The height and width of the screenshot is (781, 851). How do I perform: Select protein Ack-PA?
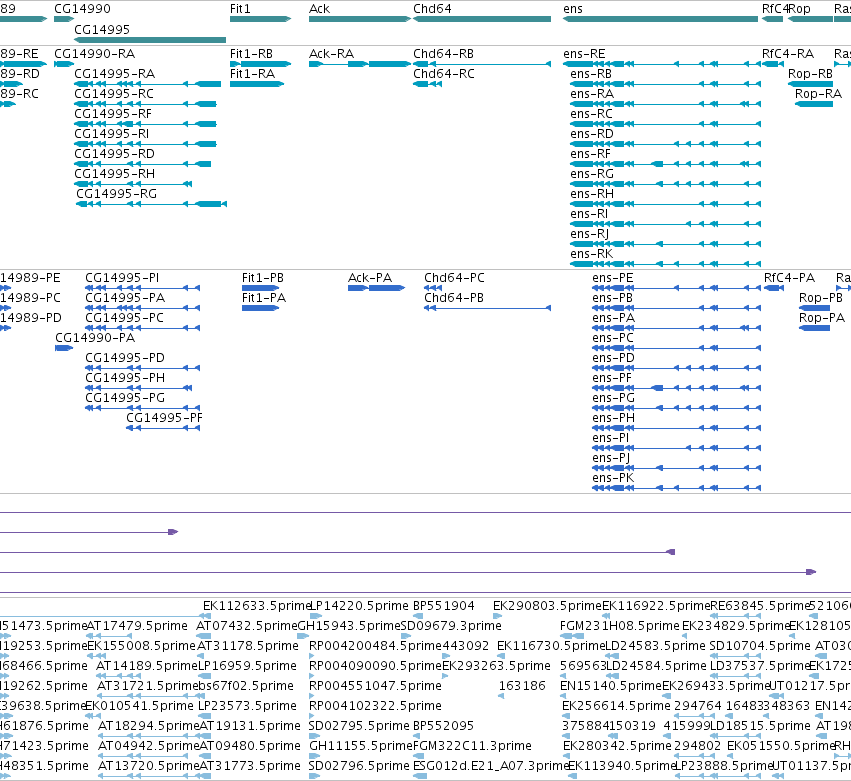click(370, 278)
